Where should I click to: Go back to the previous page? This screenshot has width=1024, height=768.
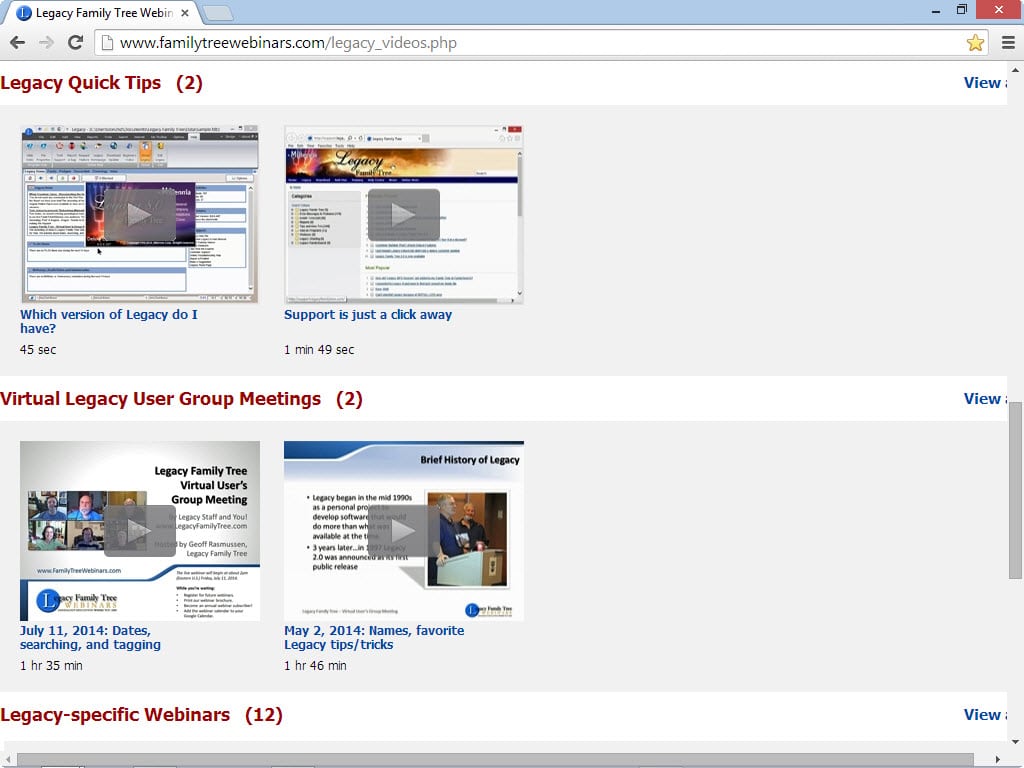(x=18, y=43)
